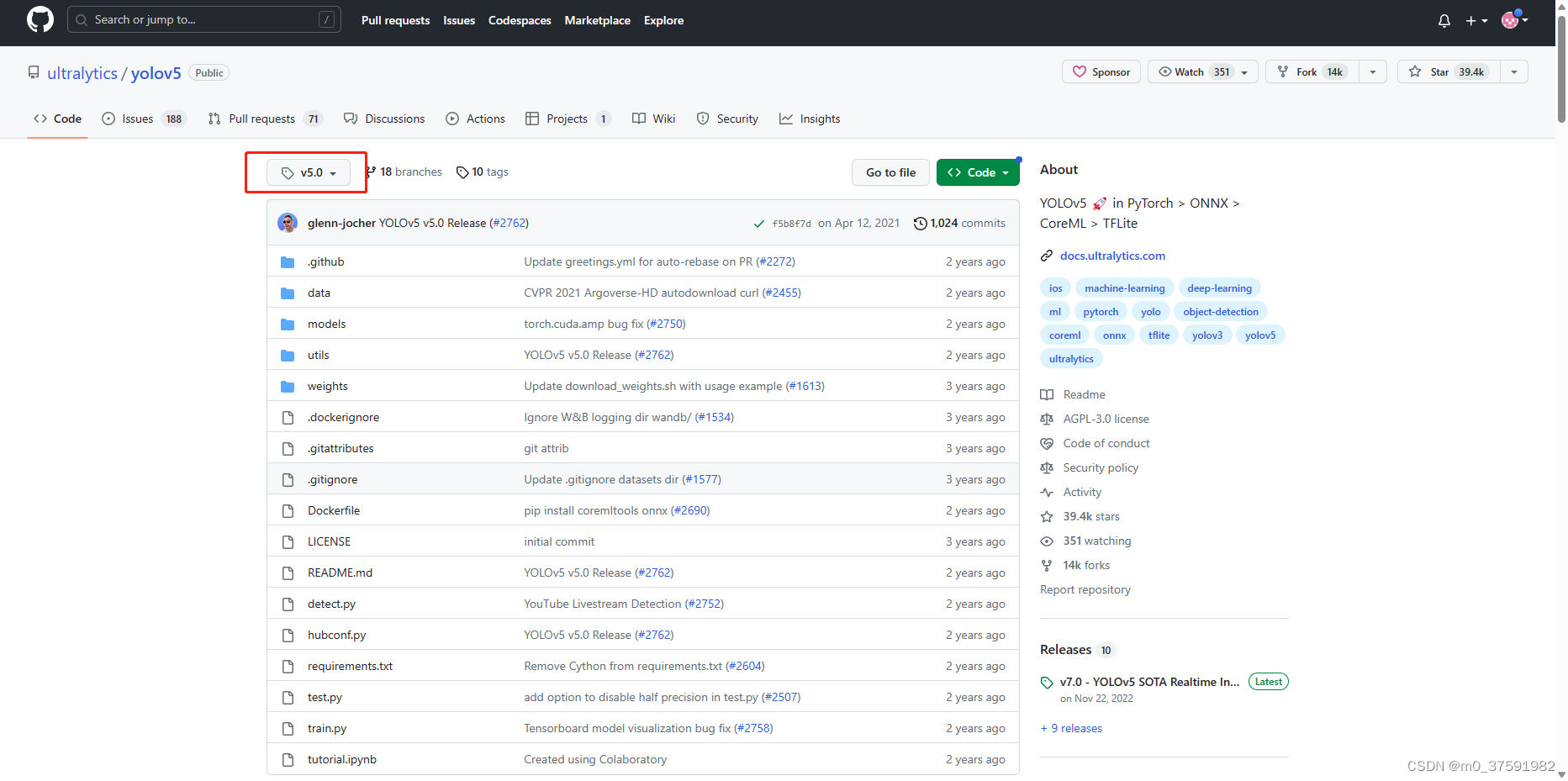Open the data folder
The width and height of the screenshot is (1568, 781).
319,293
